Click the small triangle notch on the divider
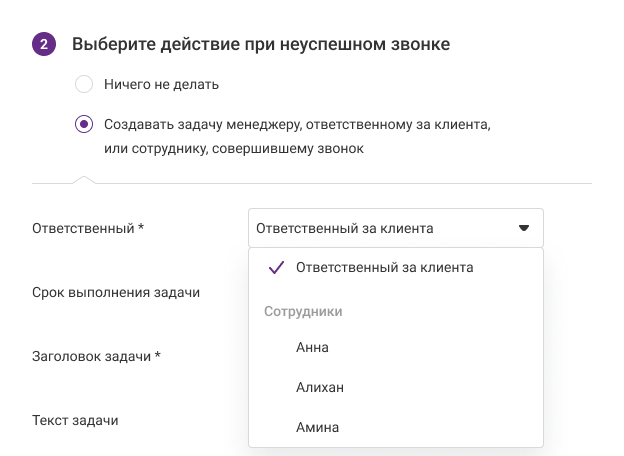Viewport: 624px width, 456px height. click(85, 180)
